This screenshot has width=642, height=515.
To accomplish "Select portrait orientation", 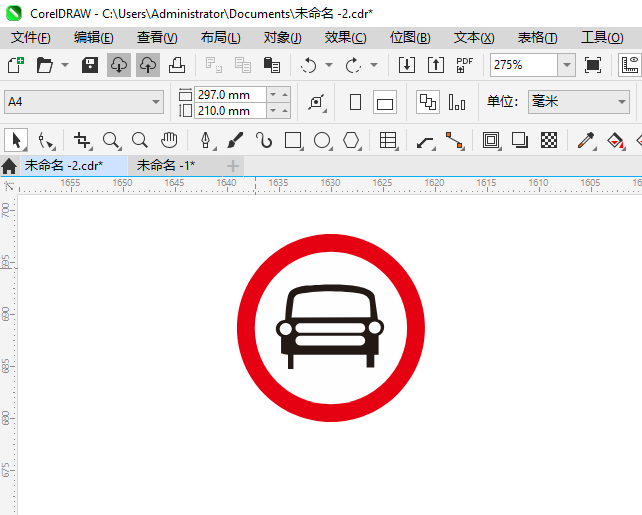I will (x=355, y=102).
